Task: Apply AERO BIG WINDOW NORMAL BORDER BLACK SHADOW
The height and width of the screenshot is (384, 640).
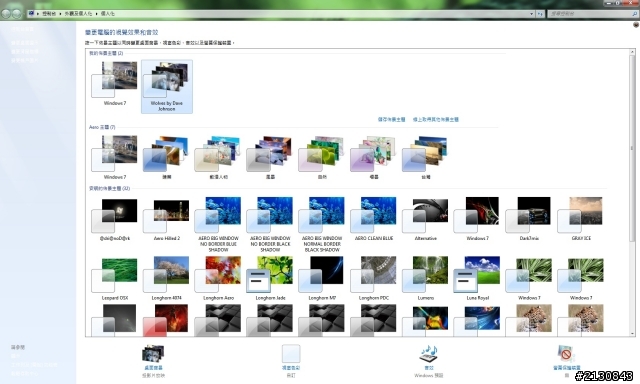Action: tap(322, 224)
